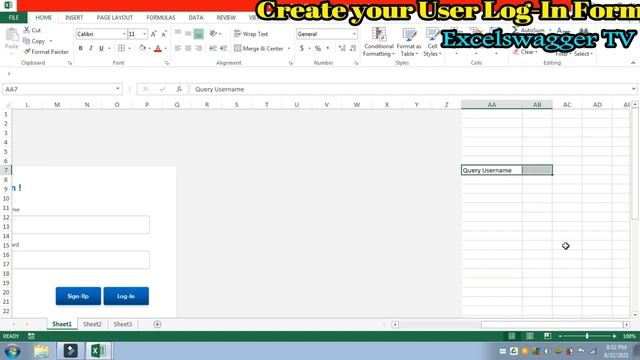
Task: Toggle Wrap Text
Action: (x=251, y=34)
